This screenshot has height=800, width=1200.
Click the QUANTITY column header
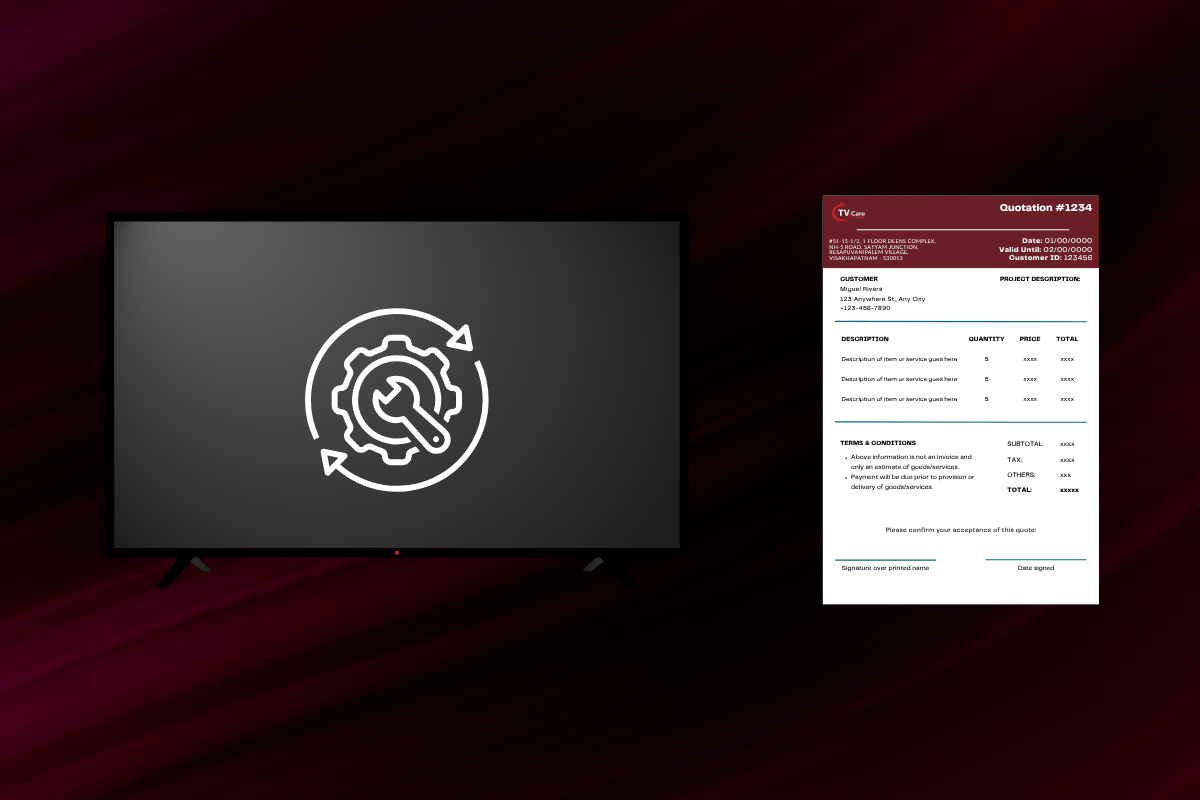click(986, 339)
